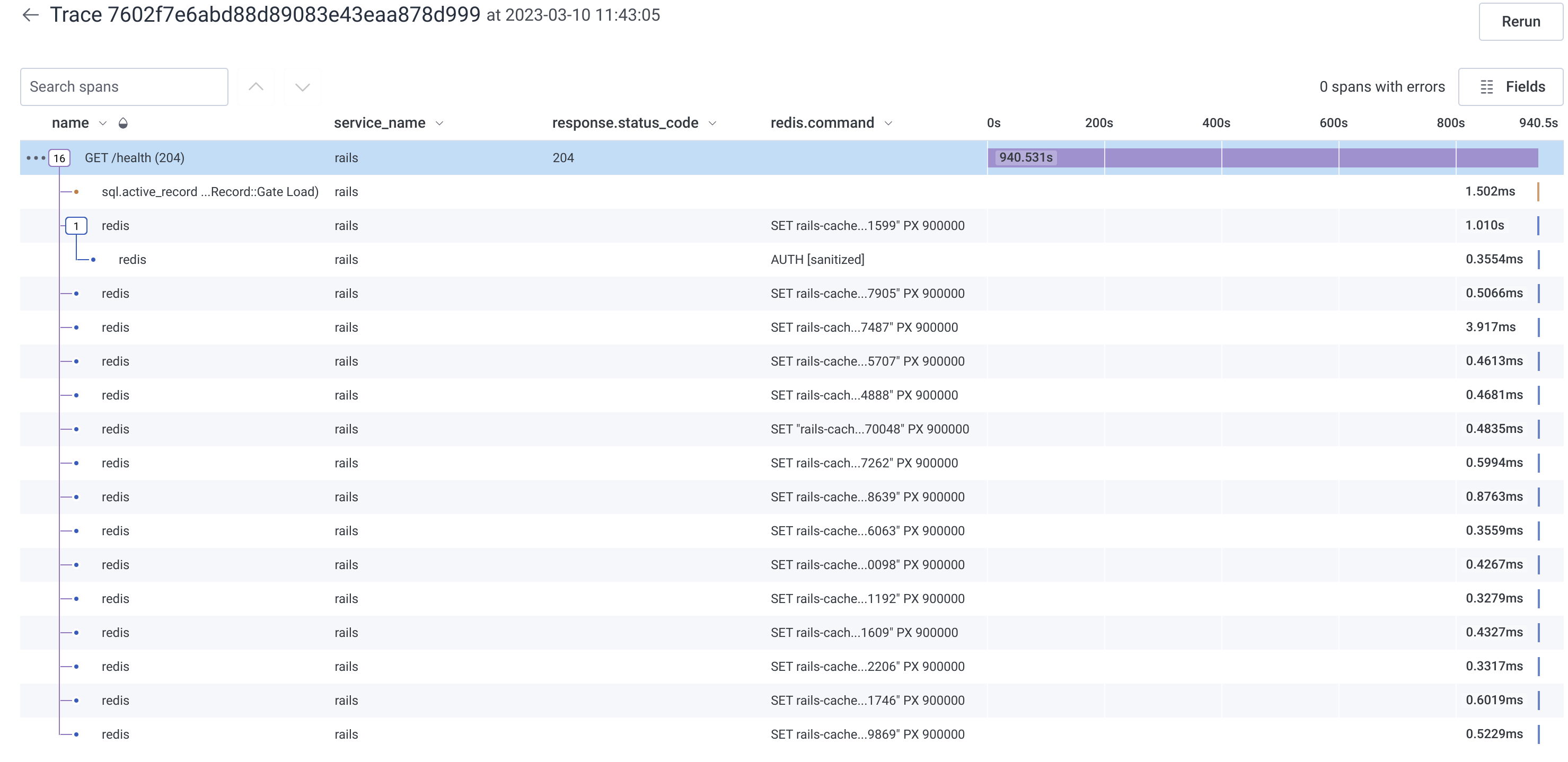
Task: Click the list icon inside the Fields button
Action: coord(1487,86)
